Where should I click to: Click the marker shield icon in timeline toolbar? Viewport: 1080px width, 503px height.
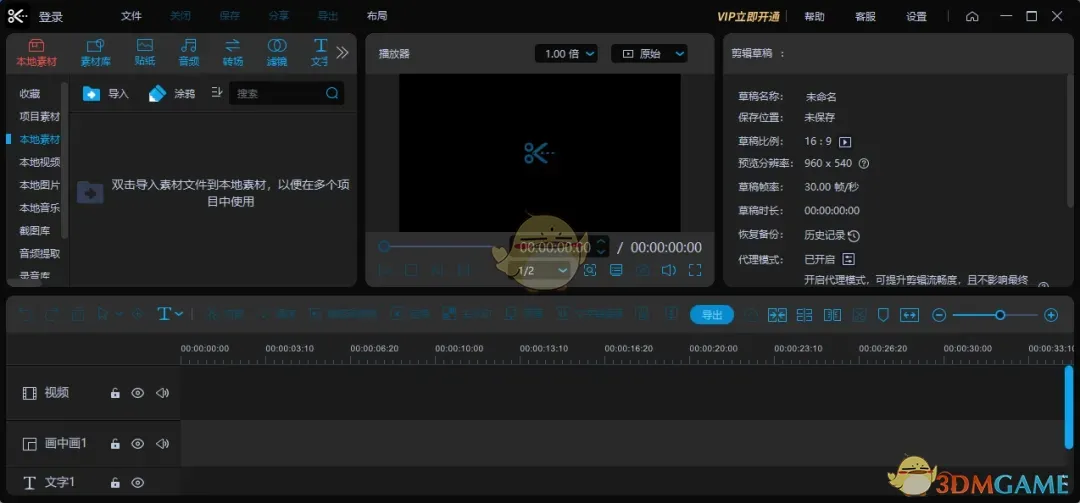pyautogui.click(x=883, y=315)
